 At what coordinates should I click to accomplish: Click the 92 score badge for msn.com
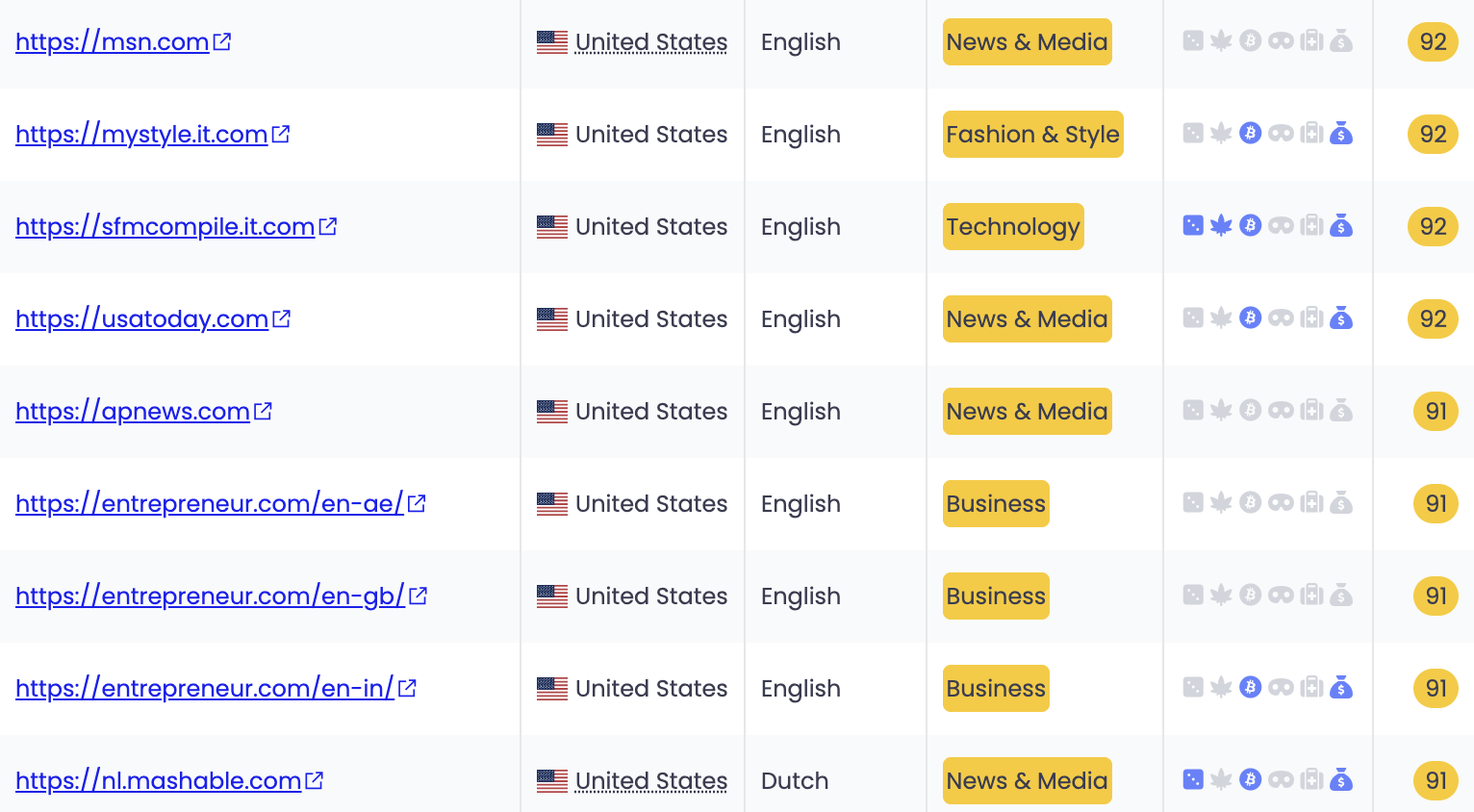(1433, 41)
